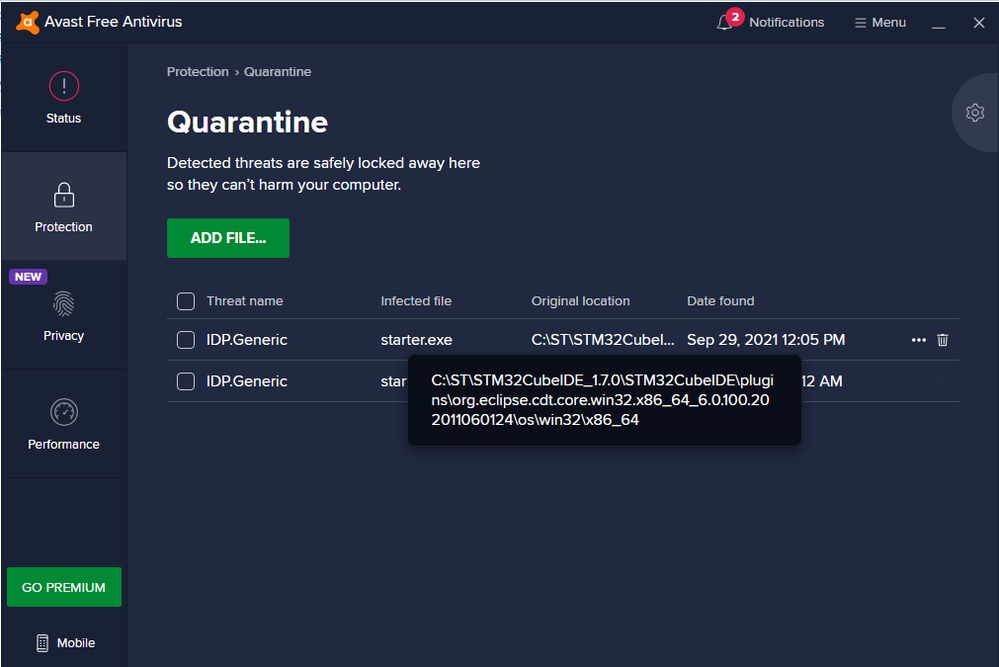The height and width of the screenshot is (667, 999).
Task: Click the Date found column header
Action: 721,301
